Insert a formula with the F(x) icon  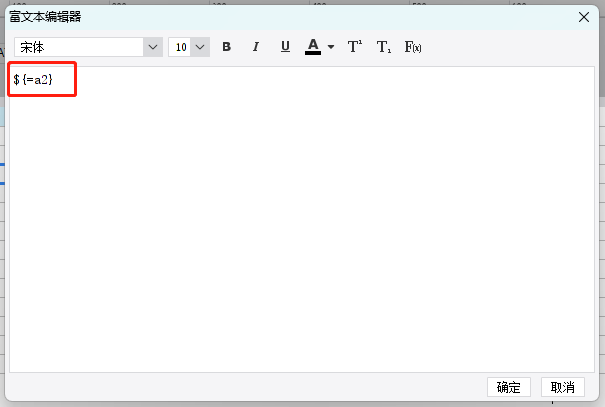click(x=412, y=47)
